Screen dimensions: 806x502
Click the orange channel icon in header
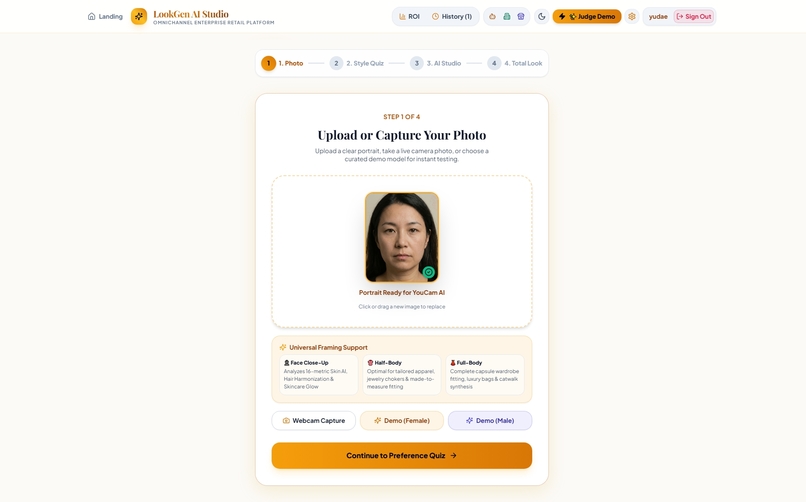tap(492, 16)
